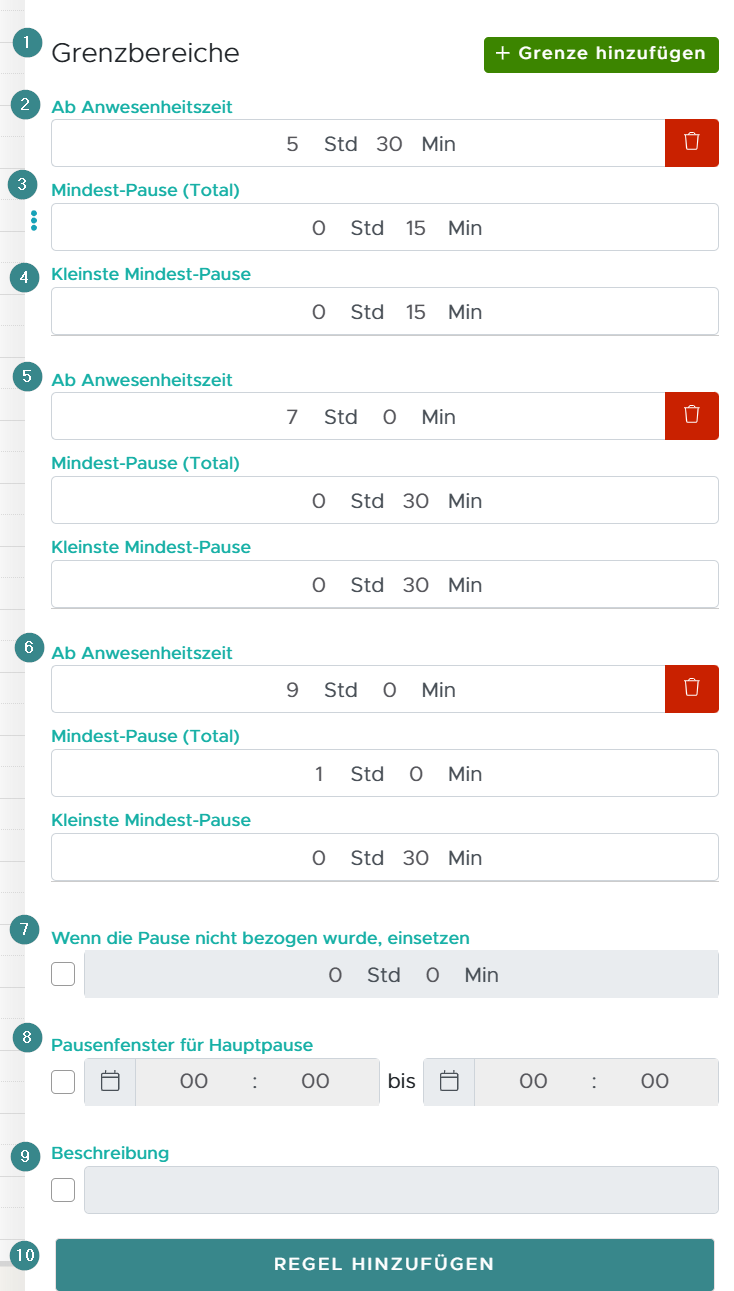Select the Mindest-Pause field showing 1 Std
The height and width of the screenshot is (1291, 734).
385,773
